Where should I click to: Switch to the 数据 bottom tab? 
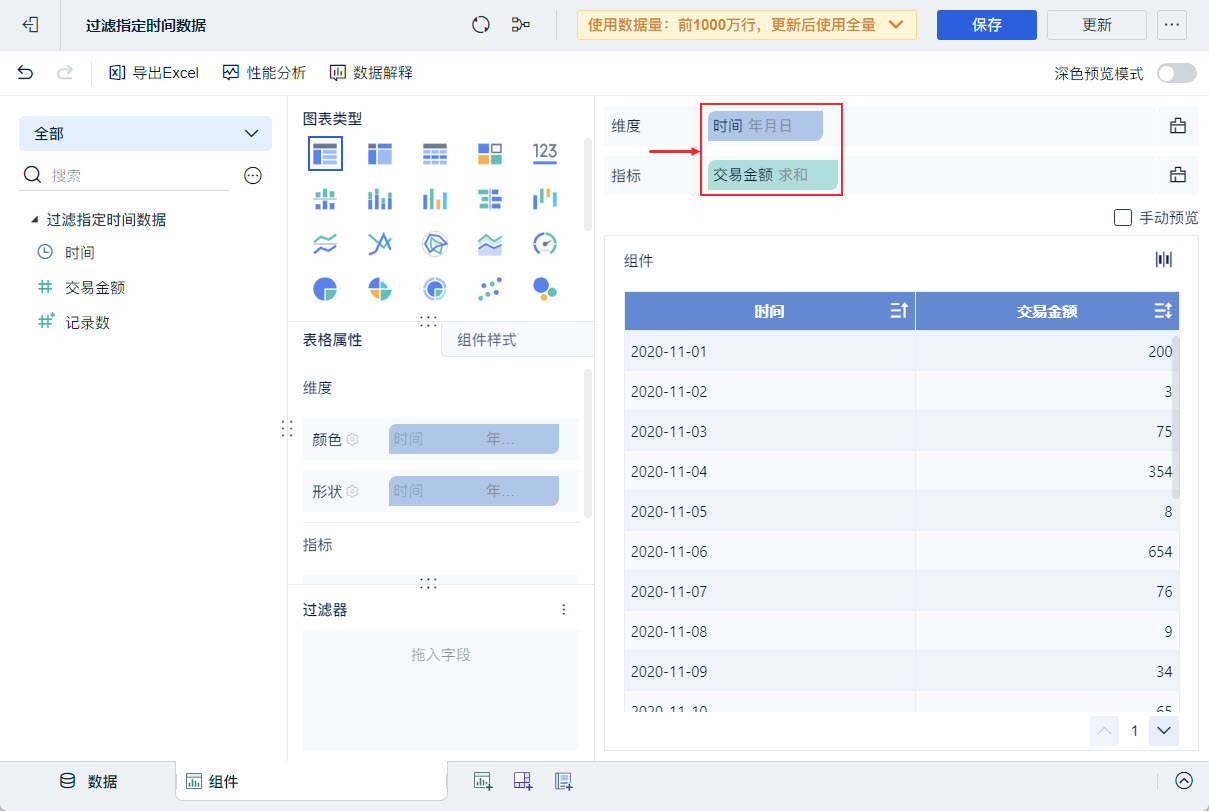tap(88, 782)
